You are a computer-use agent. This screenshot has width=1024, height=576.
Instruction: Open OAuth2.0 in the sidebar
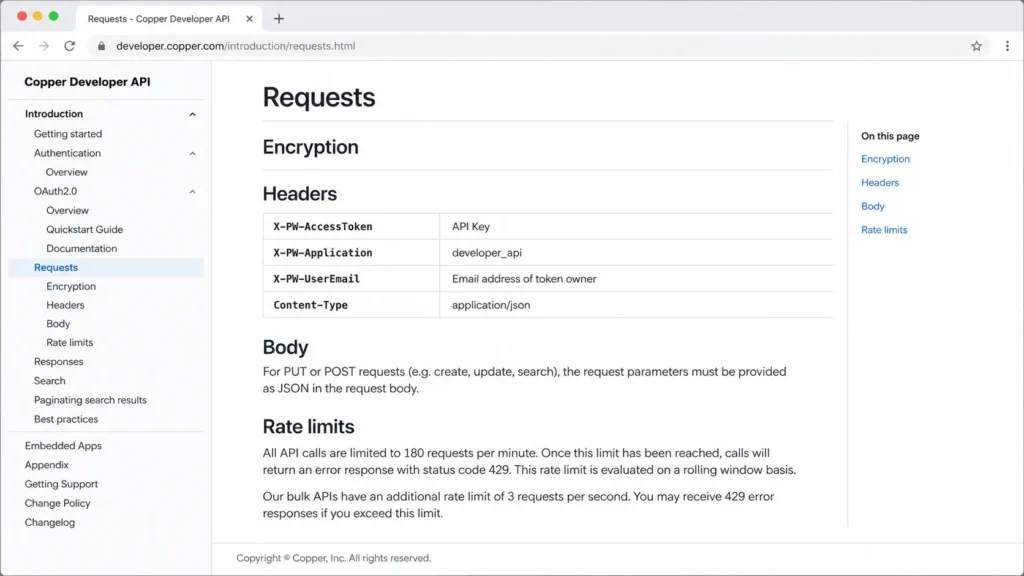point(56,191)
